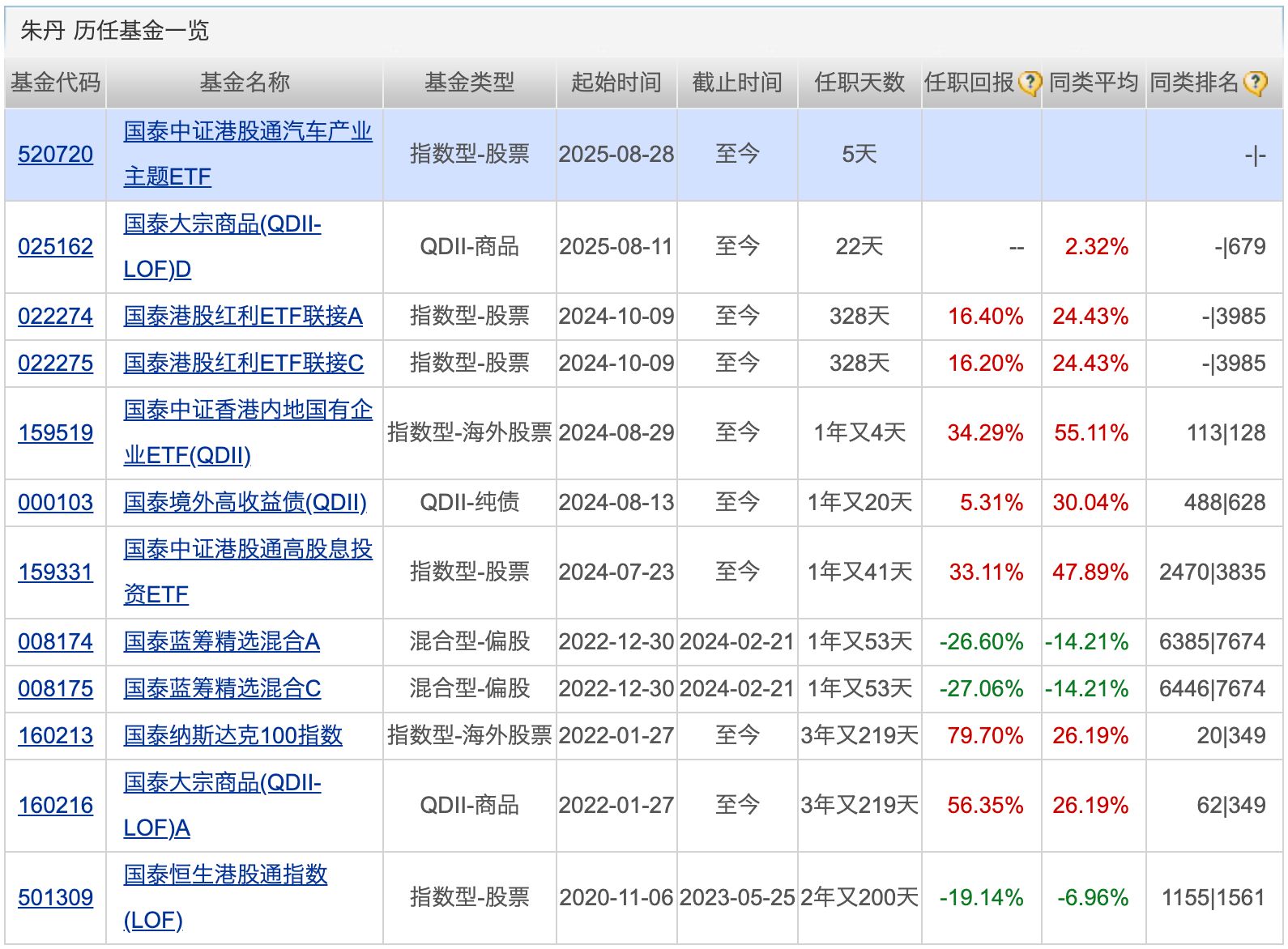Open fund code 025162 link
Image resolution: width=1288 pixels, height=949 pixels.
(x=55, y=247)
